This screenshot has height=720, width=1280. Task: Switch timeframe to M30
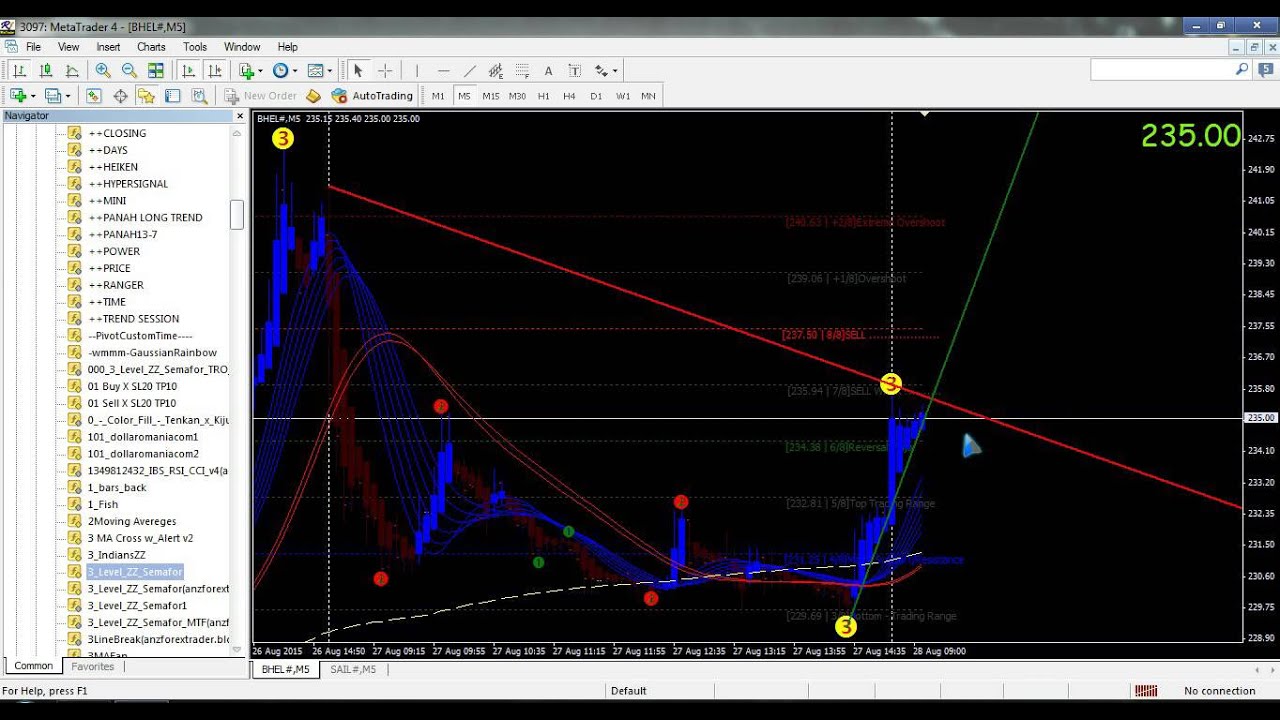click(517, 96)
